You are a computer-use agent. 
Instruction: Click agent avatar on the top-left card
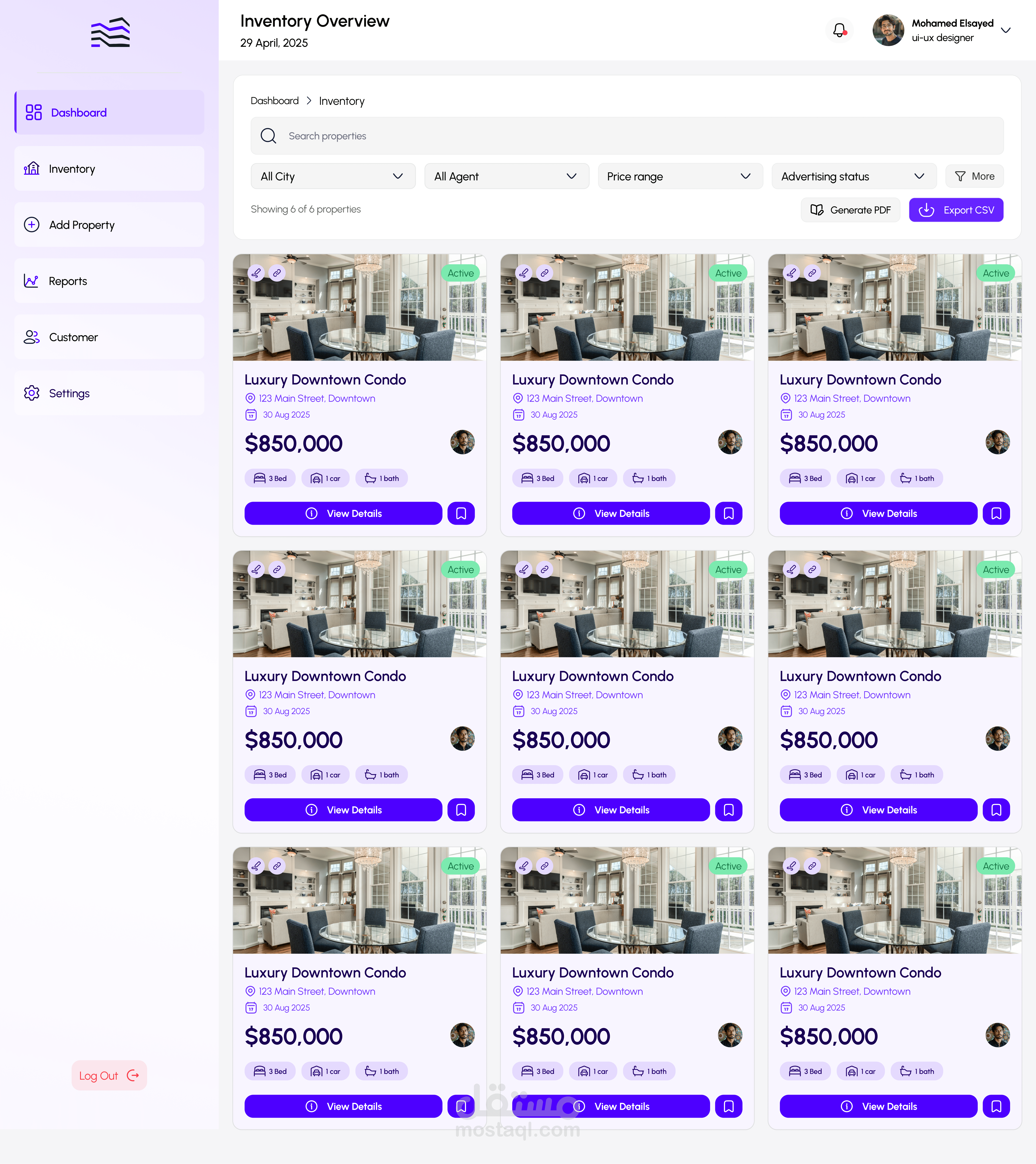(462, 442)
